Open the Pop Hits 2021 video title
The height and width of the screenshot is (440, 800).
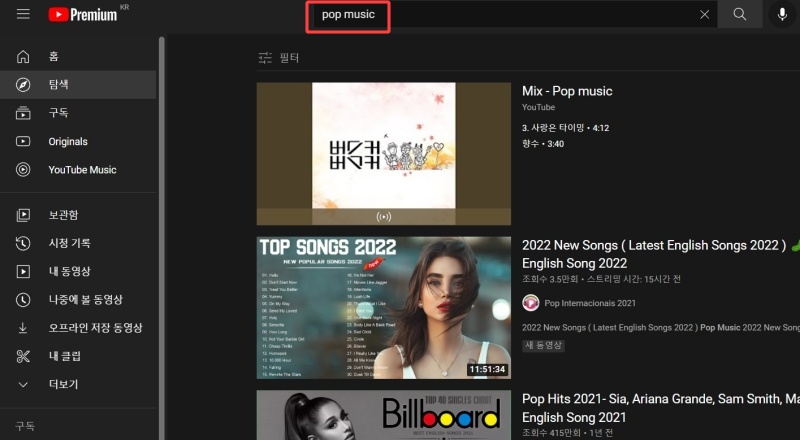pos(661,408)
